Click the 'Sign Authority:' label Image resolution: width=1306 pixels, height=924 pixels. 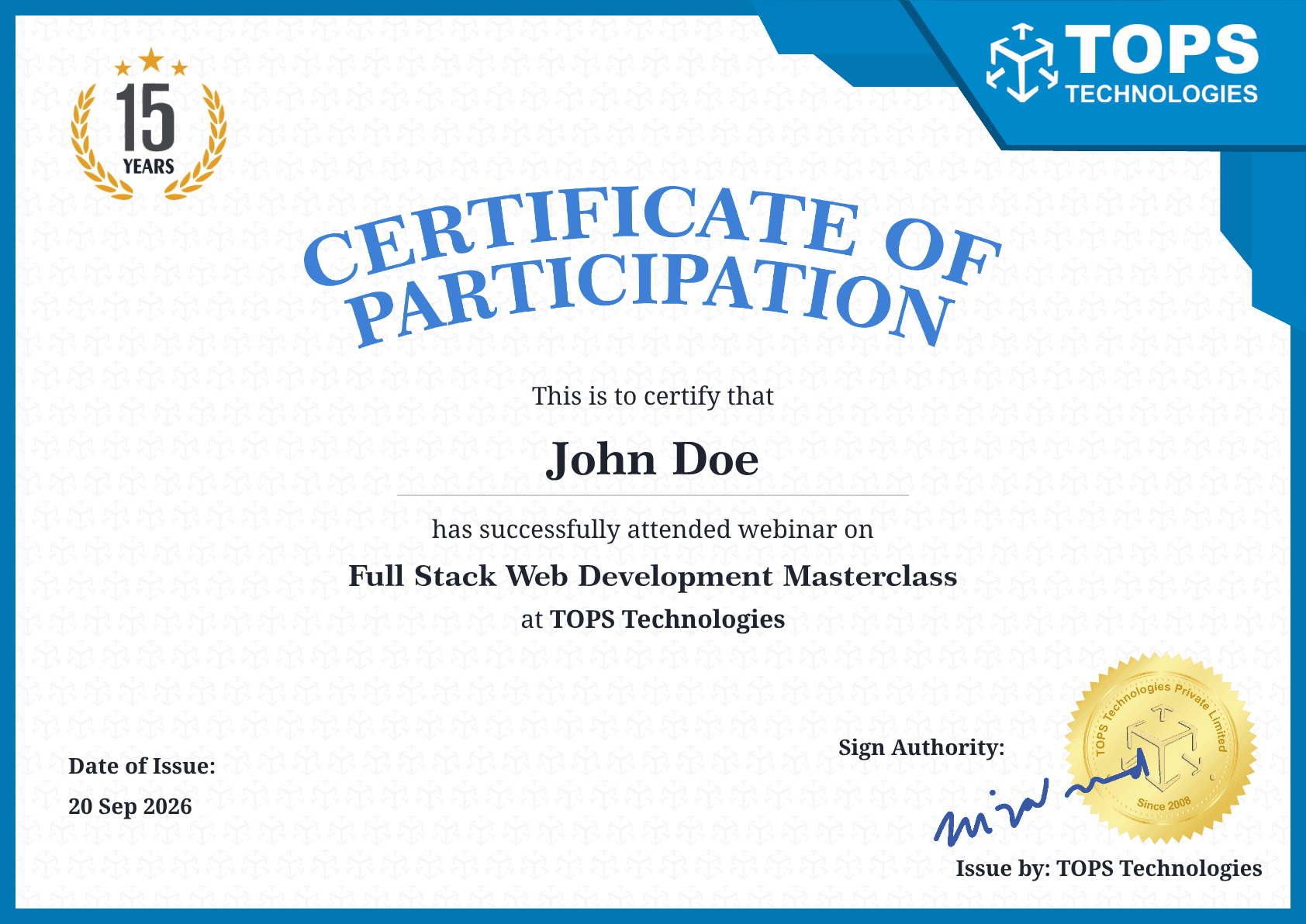point(921,747)
